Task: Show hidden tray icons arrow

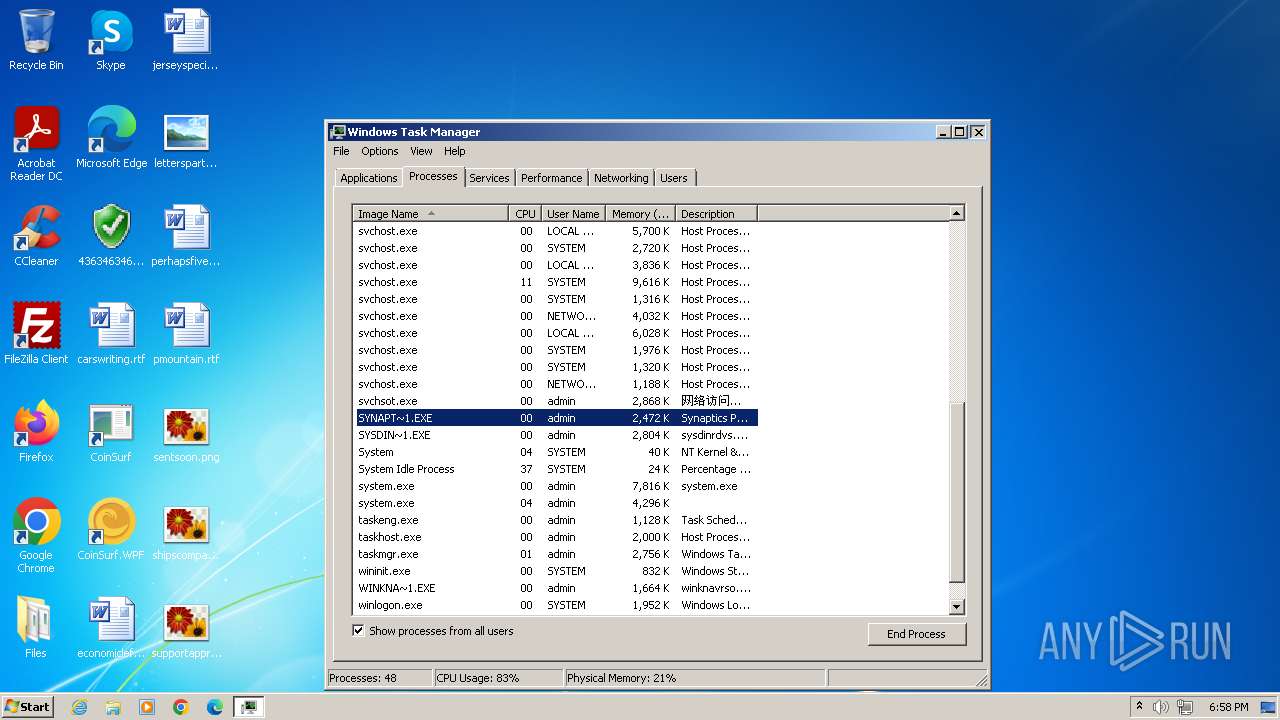Action: pos(1139,707)
